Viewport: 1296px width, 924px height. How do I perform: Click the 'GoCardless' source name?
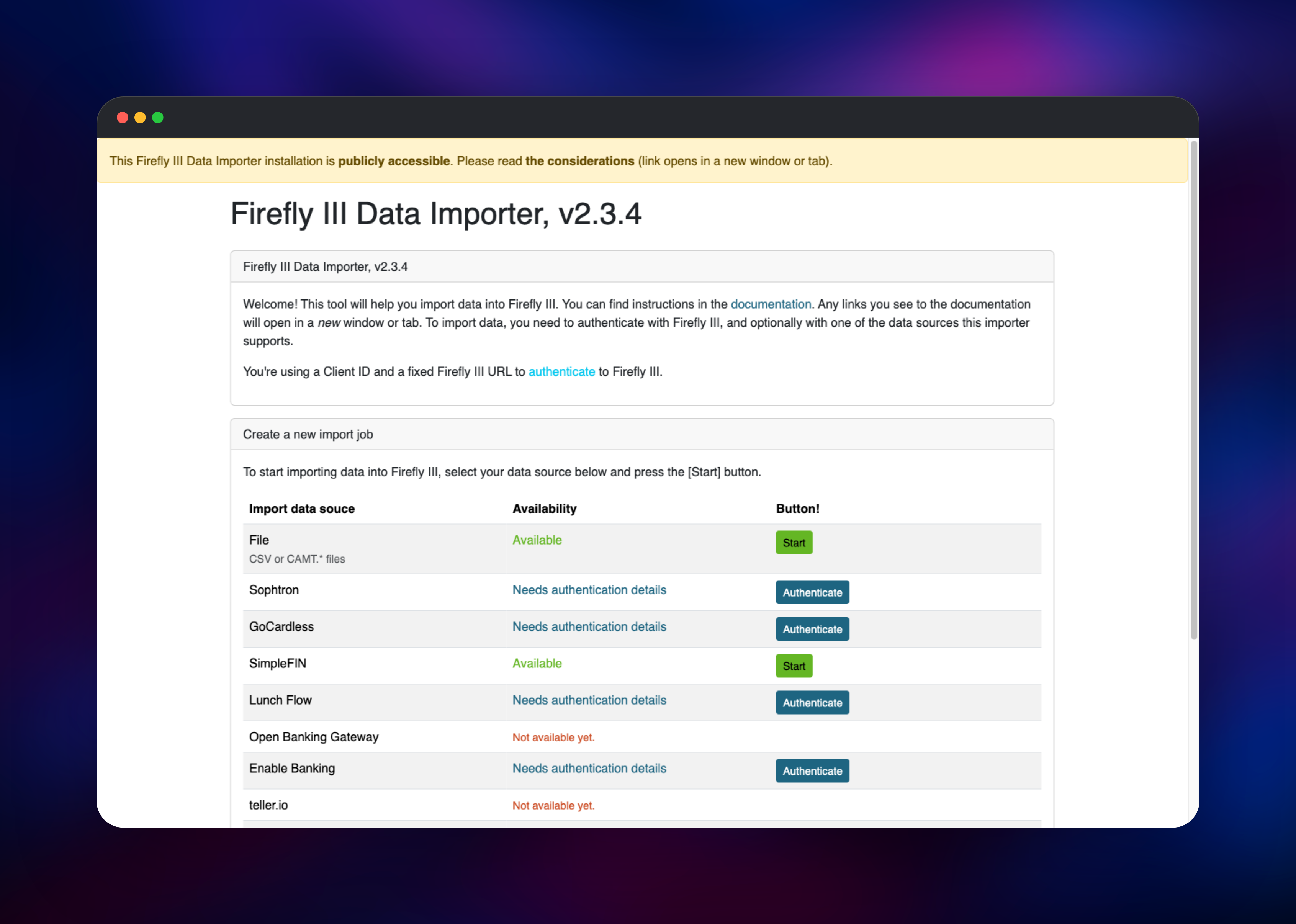click(281, 626)
